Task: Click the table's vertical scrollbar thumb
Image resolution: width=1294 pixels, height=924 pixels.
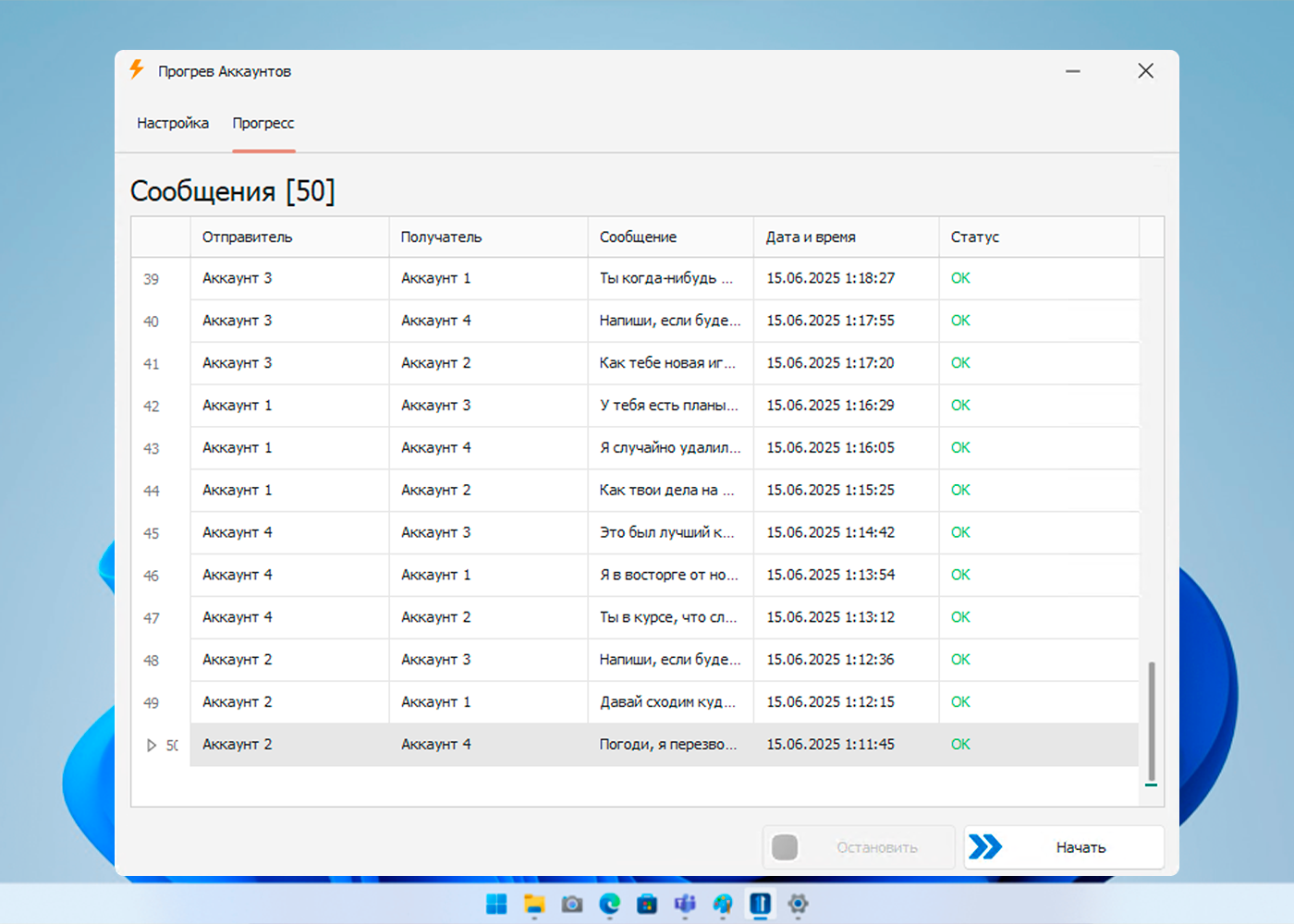Action: (1151, 721)
